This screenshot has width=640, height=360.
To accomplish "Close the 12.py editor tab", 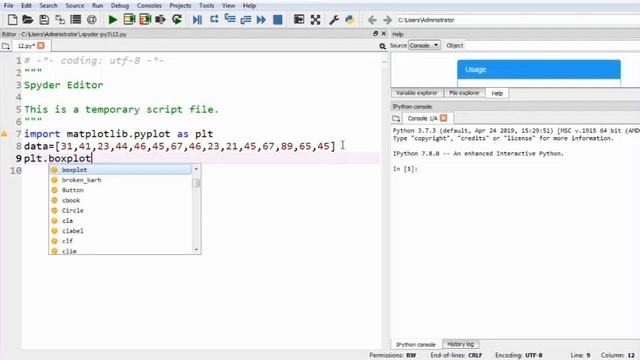I will coord(41,46).
